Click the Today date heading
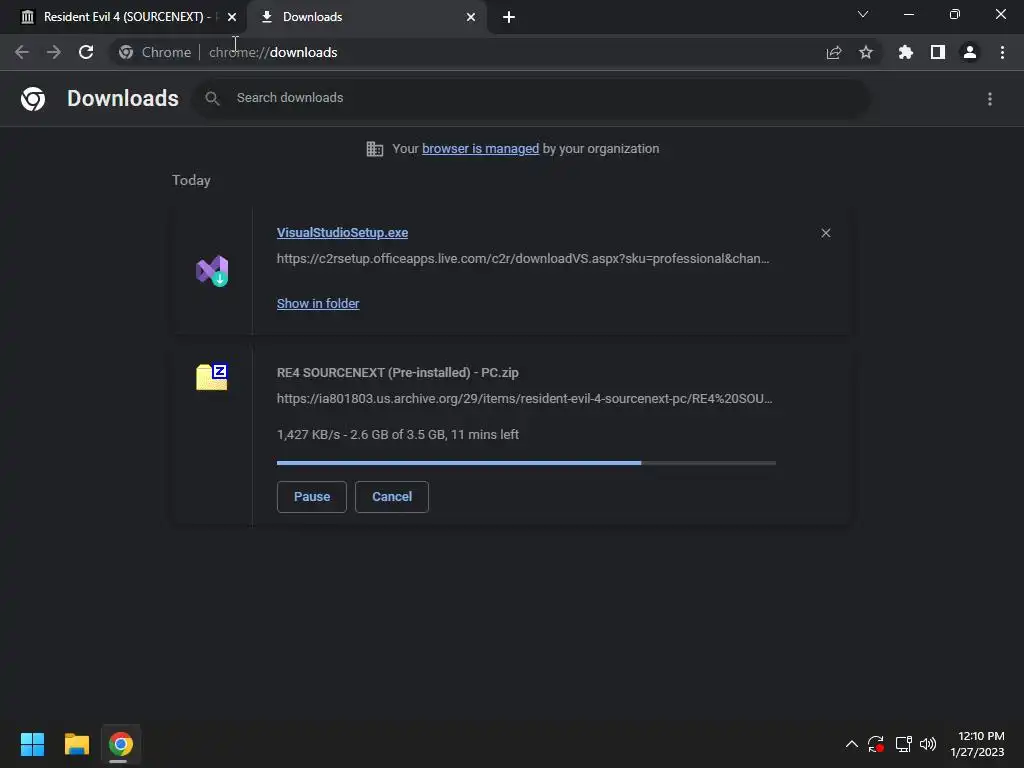 click(191, 180)
